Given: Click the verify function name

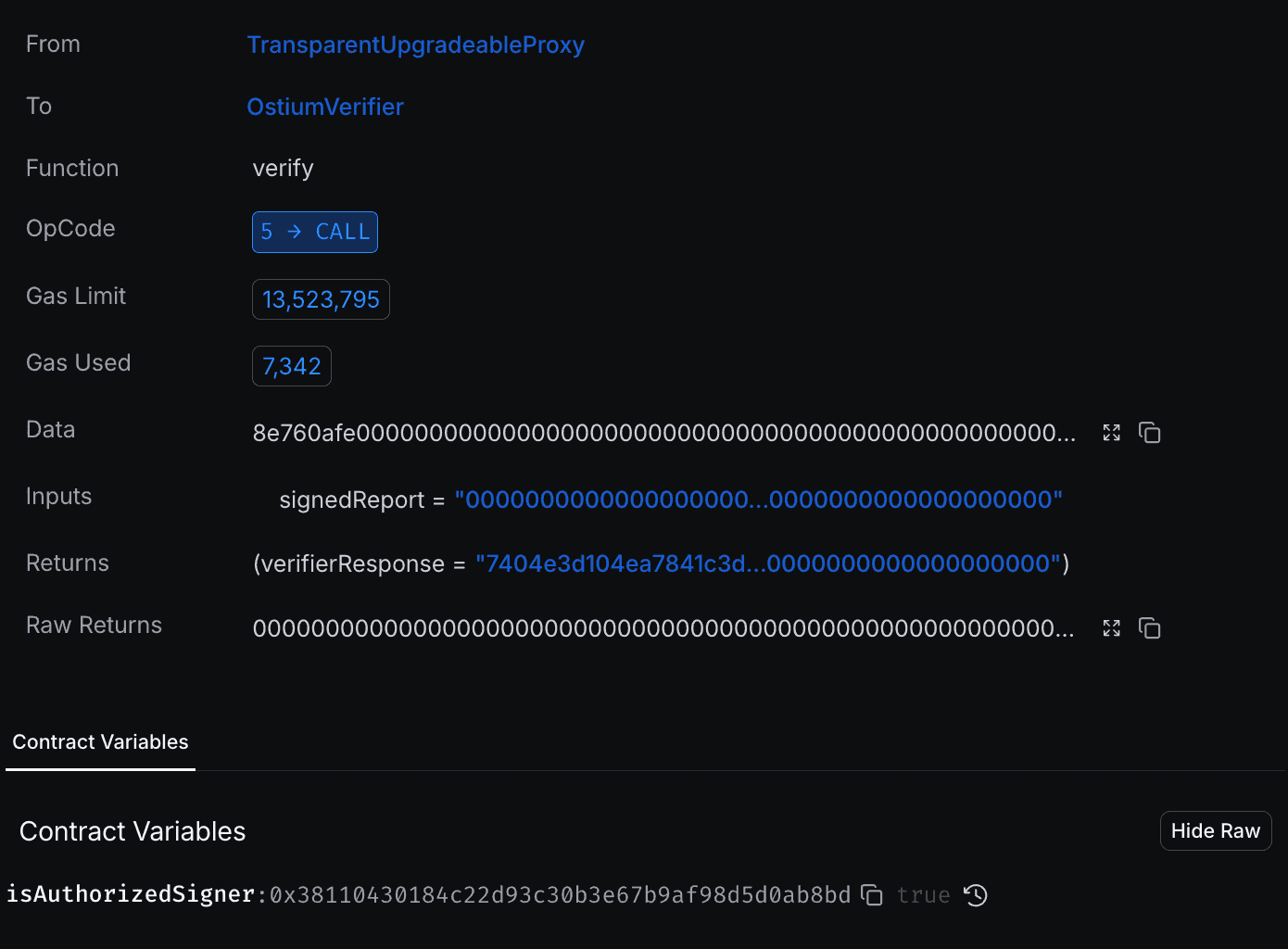Looking at the screenshot, I should point(284,168).
